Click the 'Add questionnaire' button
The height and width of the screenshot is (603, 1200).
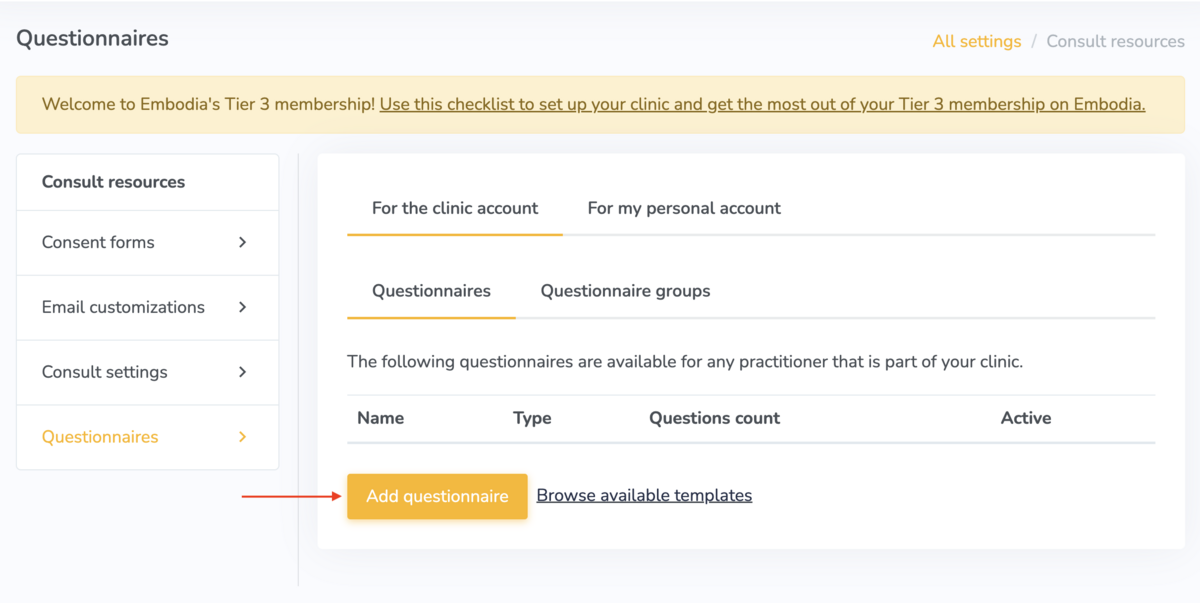[437, 495]
